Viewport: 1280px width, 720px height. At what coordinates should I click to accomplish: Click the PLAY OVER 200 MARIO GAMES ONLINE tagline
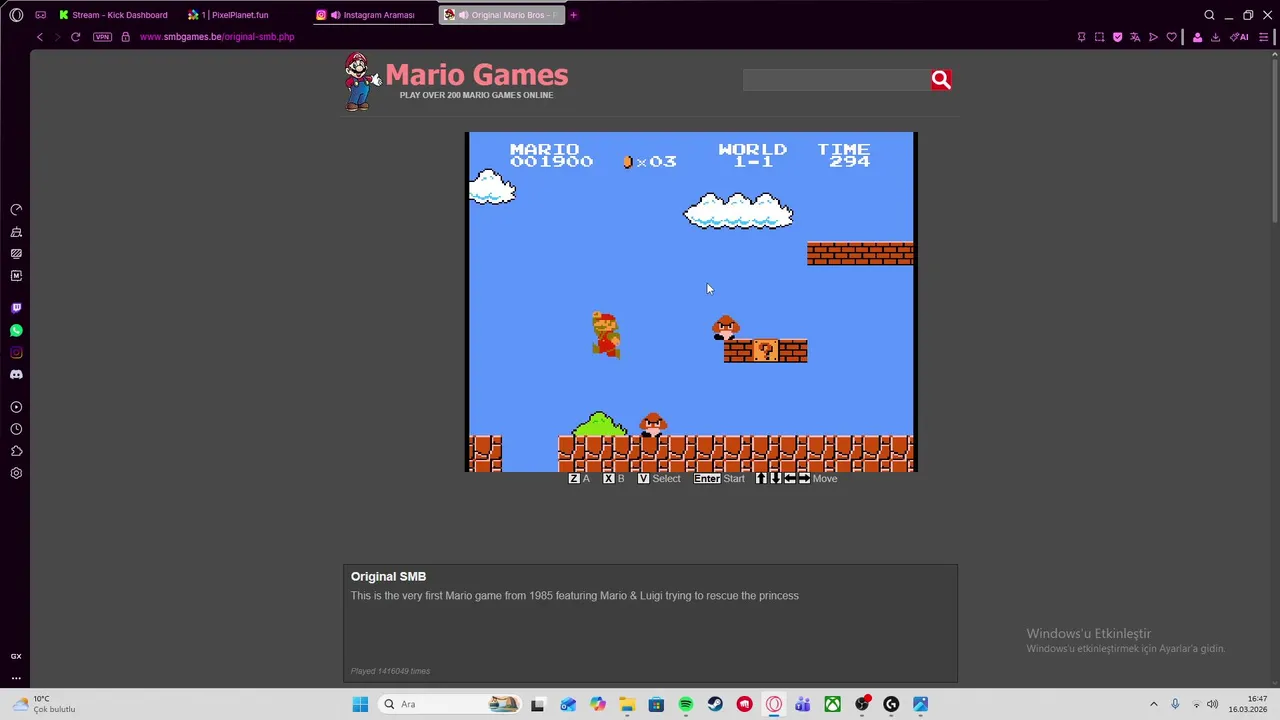point(476,95)
